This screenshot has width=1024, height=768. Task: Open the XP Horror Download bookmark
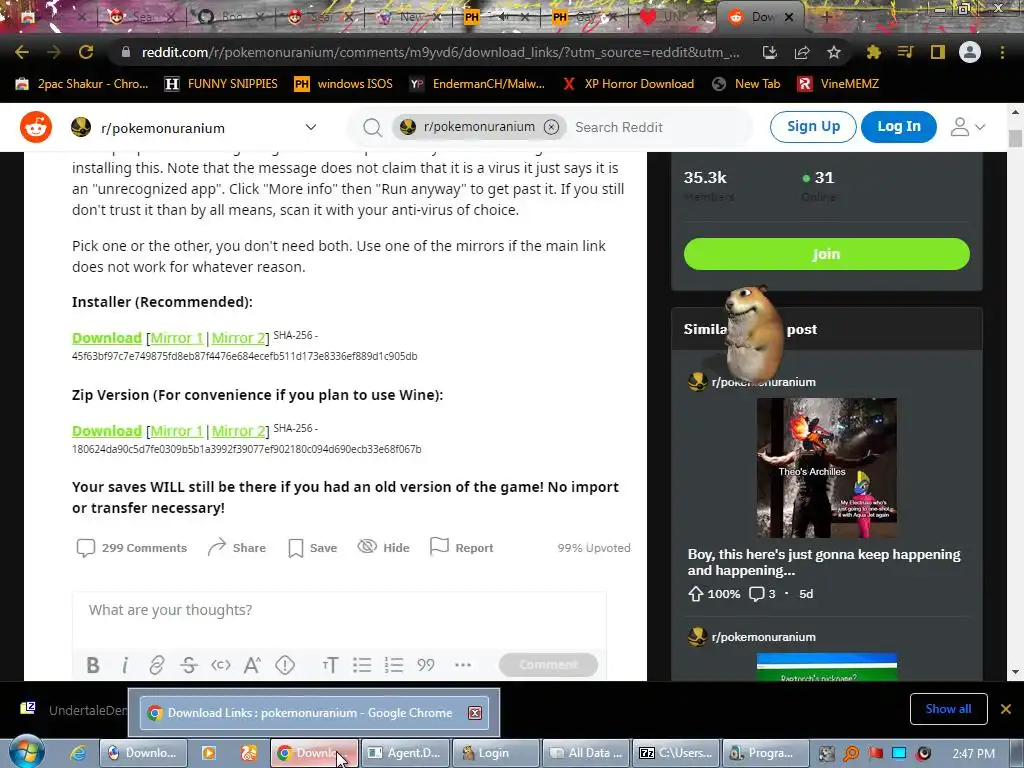pyautogui.click(x=628, y=84)
